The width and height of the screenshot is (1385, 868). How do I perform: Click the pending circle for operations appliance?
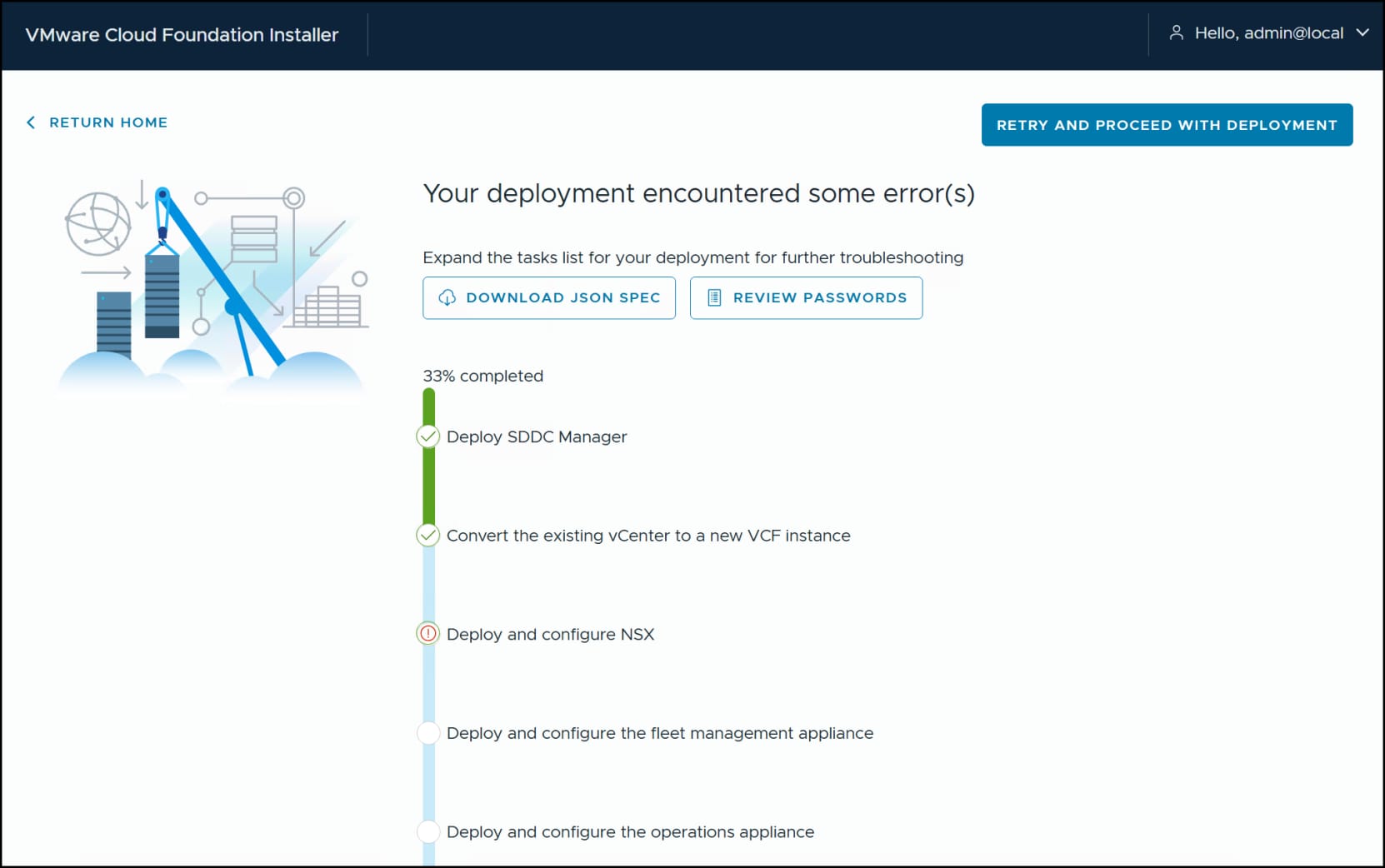(428, 831)
